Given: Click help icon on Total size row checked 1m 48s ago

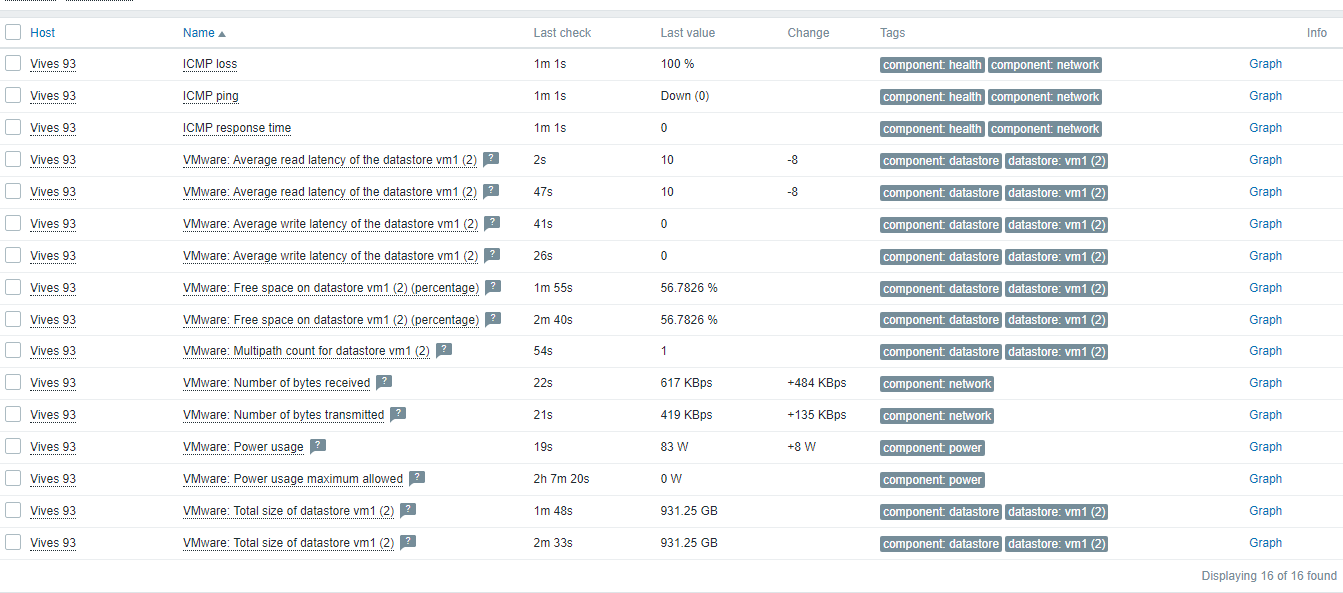Looking at the screenshot, I should [x=408, y=510].
